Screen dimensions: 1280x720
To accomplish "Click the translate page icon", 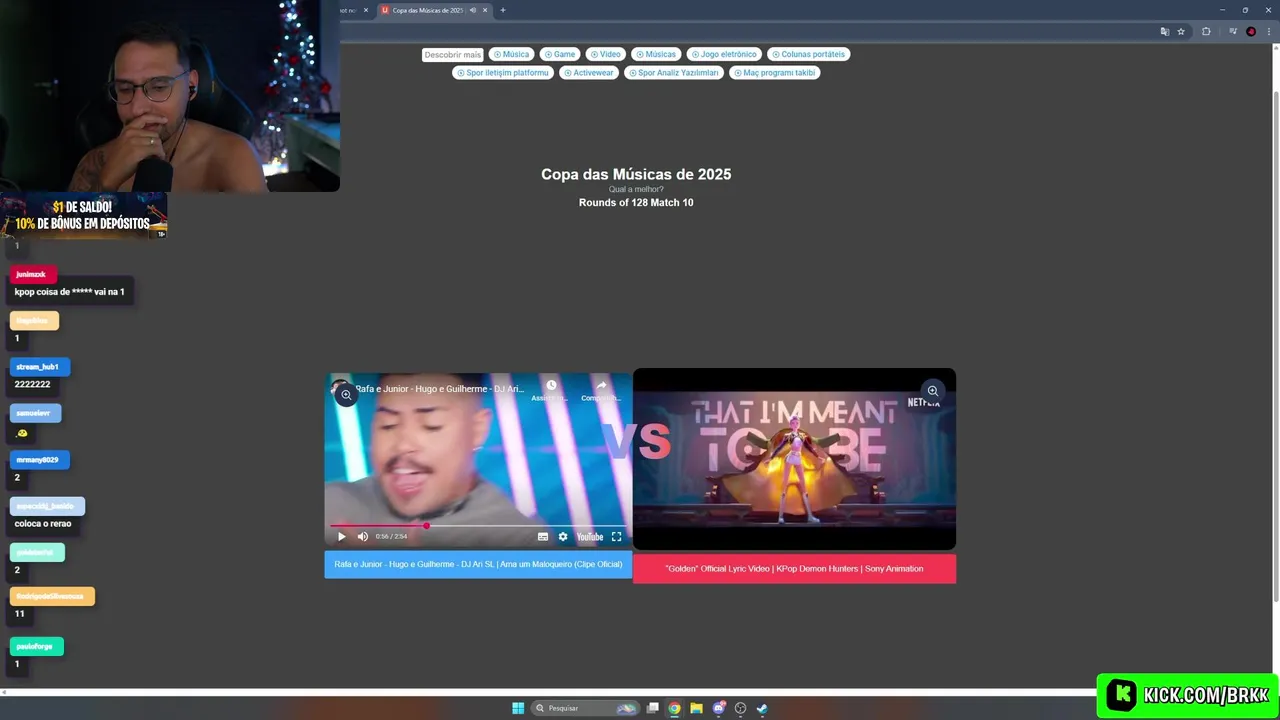I will pos(1164,31).
